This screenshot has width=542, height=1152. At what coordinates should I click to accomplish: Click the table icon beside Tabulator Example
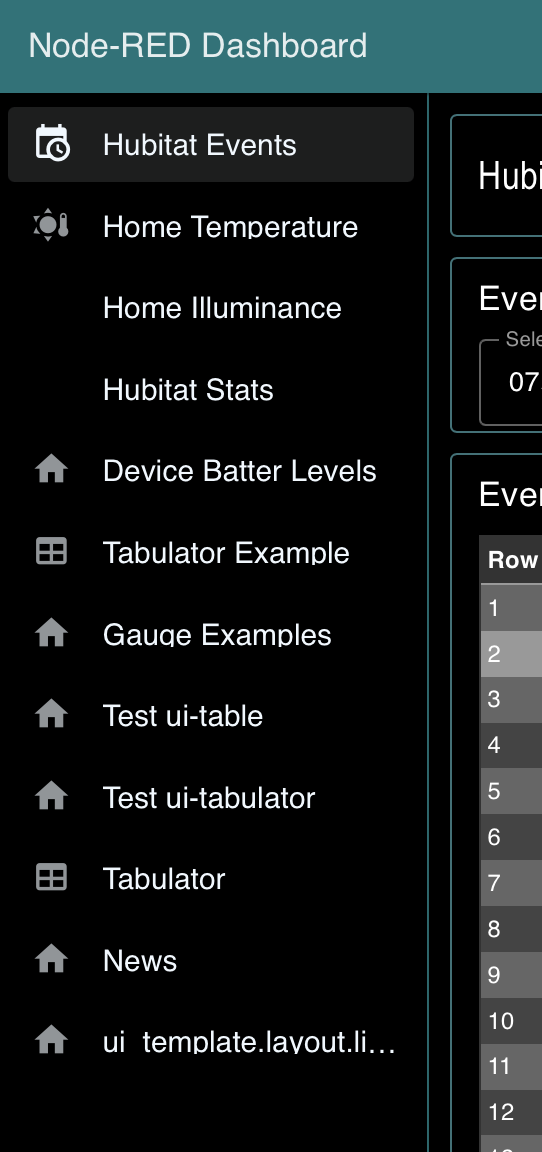click(x=51, y=551)
